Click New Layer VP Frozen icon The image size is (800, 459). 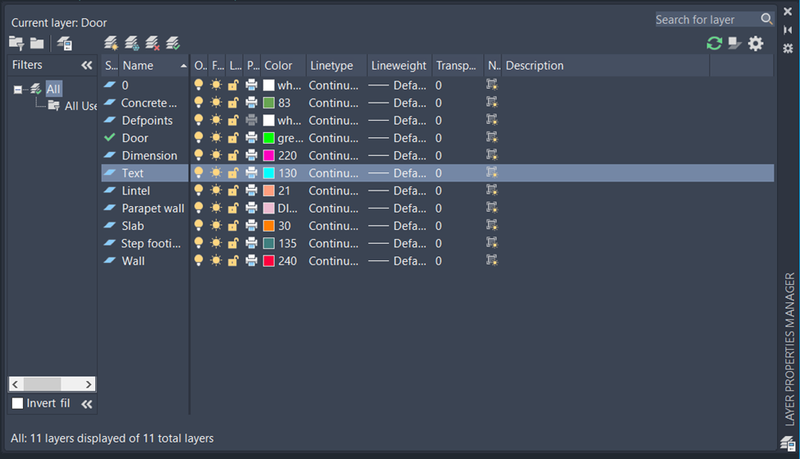132,43
